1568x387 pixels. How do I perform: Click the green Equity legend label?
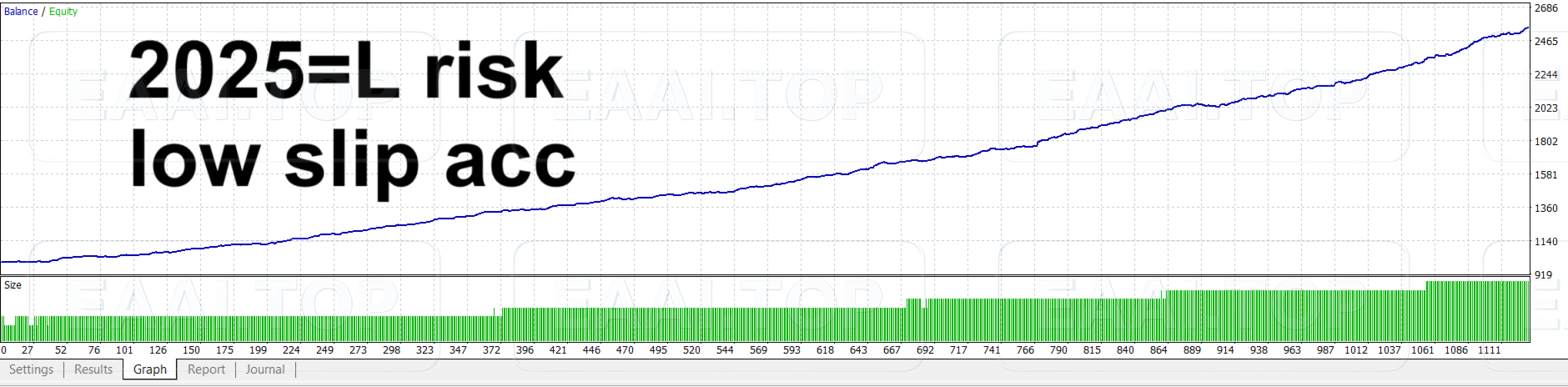click(x=63, y=12)
